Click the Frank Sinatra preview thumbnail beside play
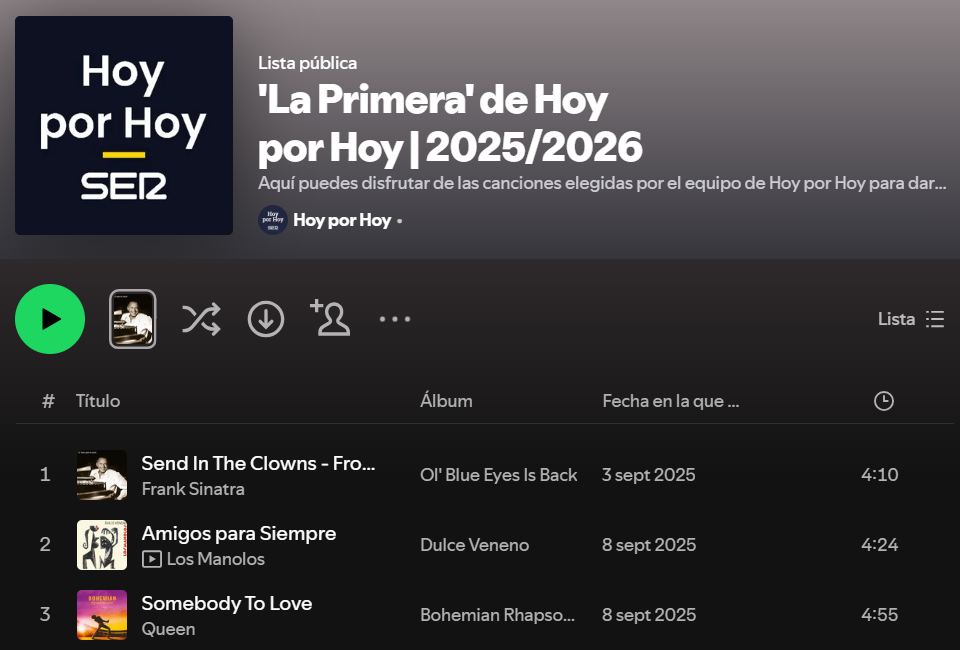The height and width of the screenshot is (650, 960). pyautogui.click(x=133, y=319)
